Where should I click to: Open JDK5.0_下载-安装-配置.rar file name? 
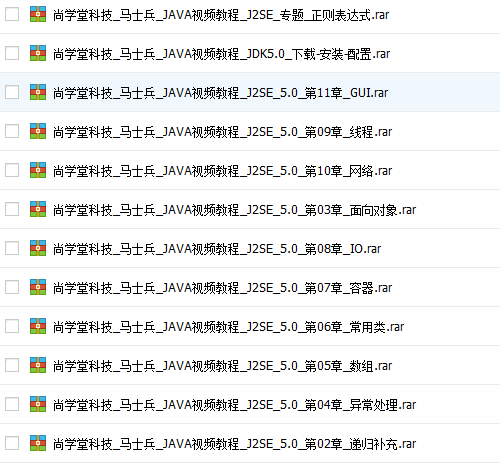click(222, 54)
